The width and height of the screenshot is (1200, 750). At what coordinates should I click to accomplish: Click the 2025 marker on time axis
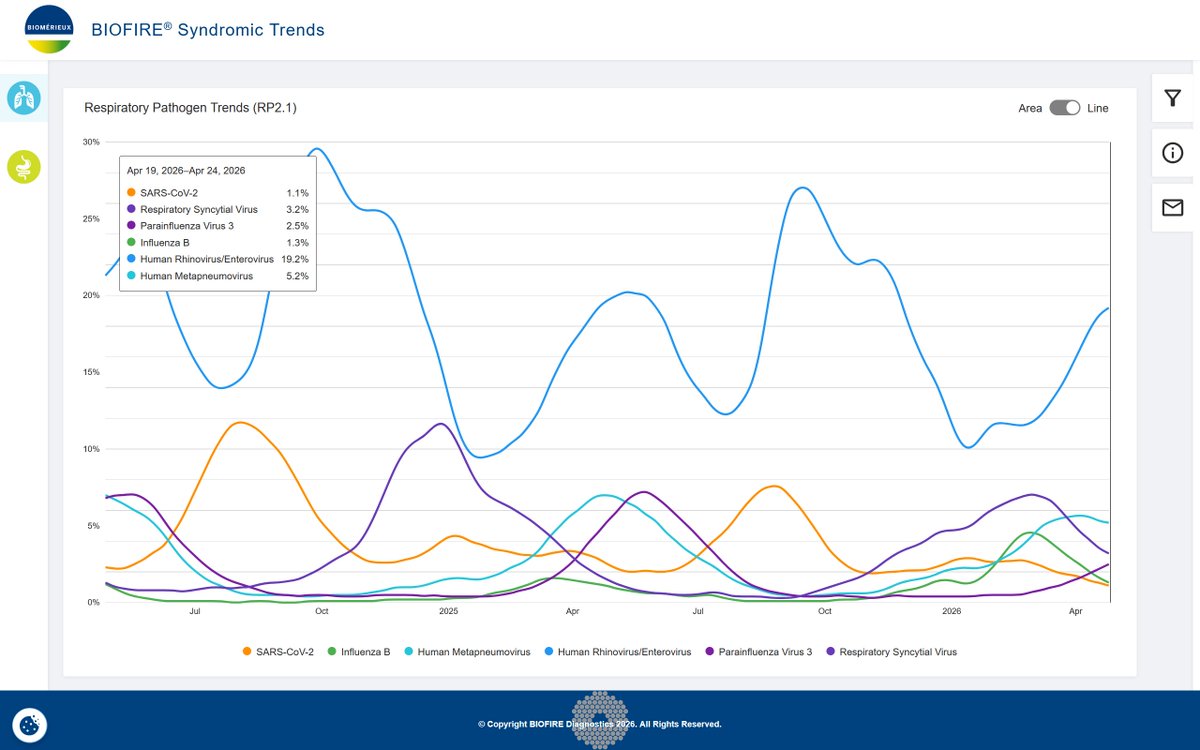tap(448, 610)
